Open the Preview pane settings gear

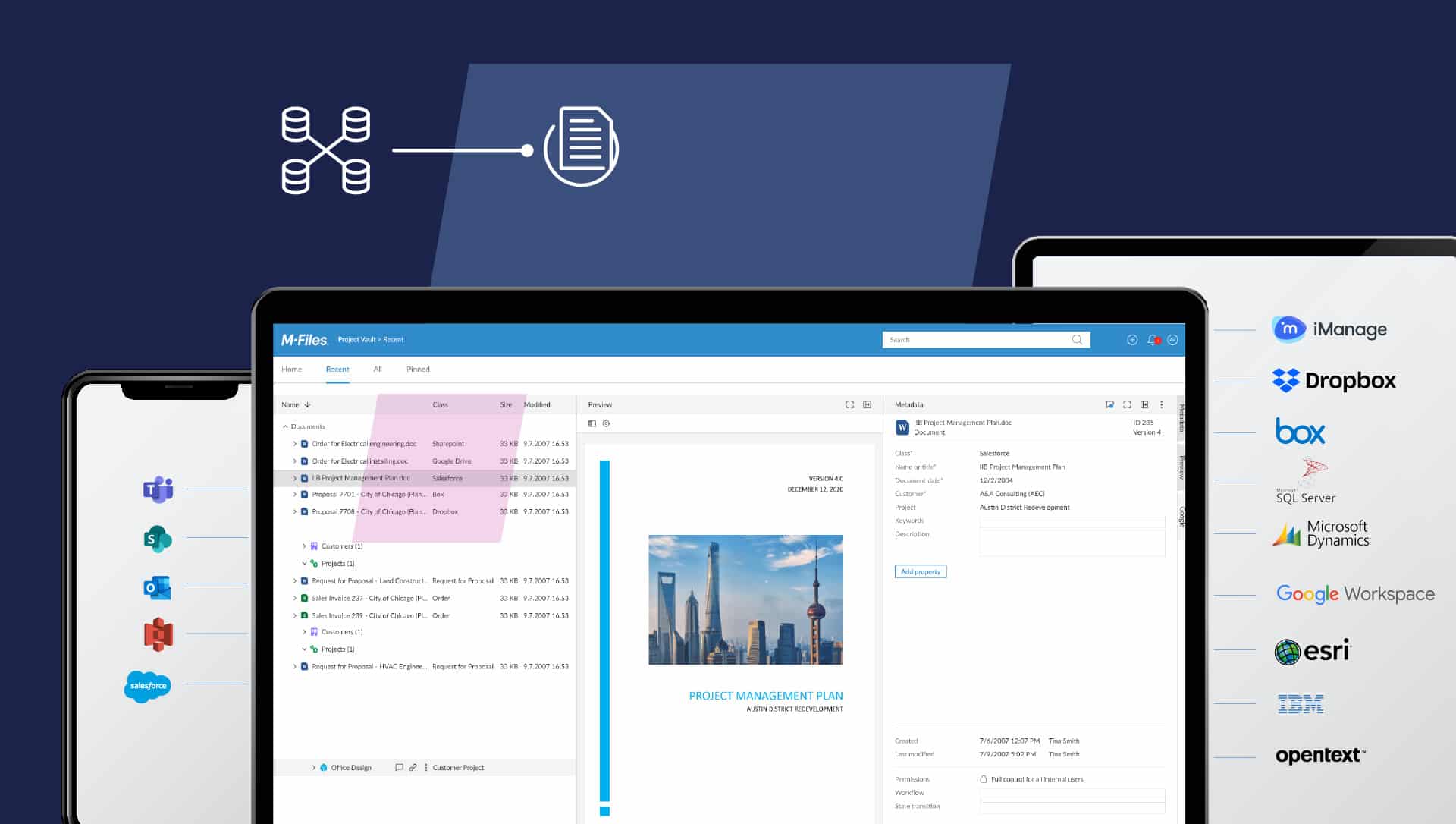click(x=607, y=423)
